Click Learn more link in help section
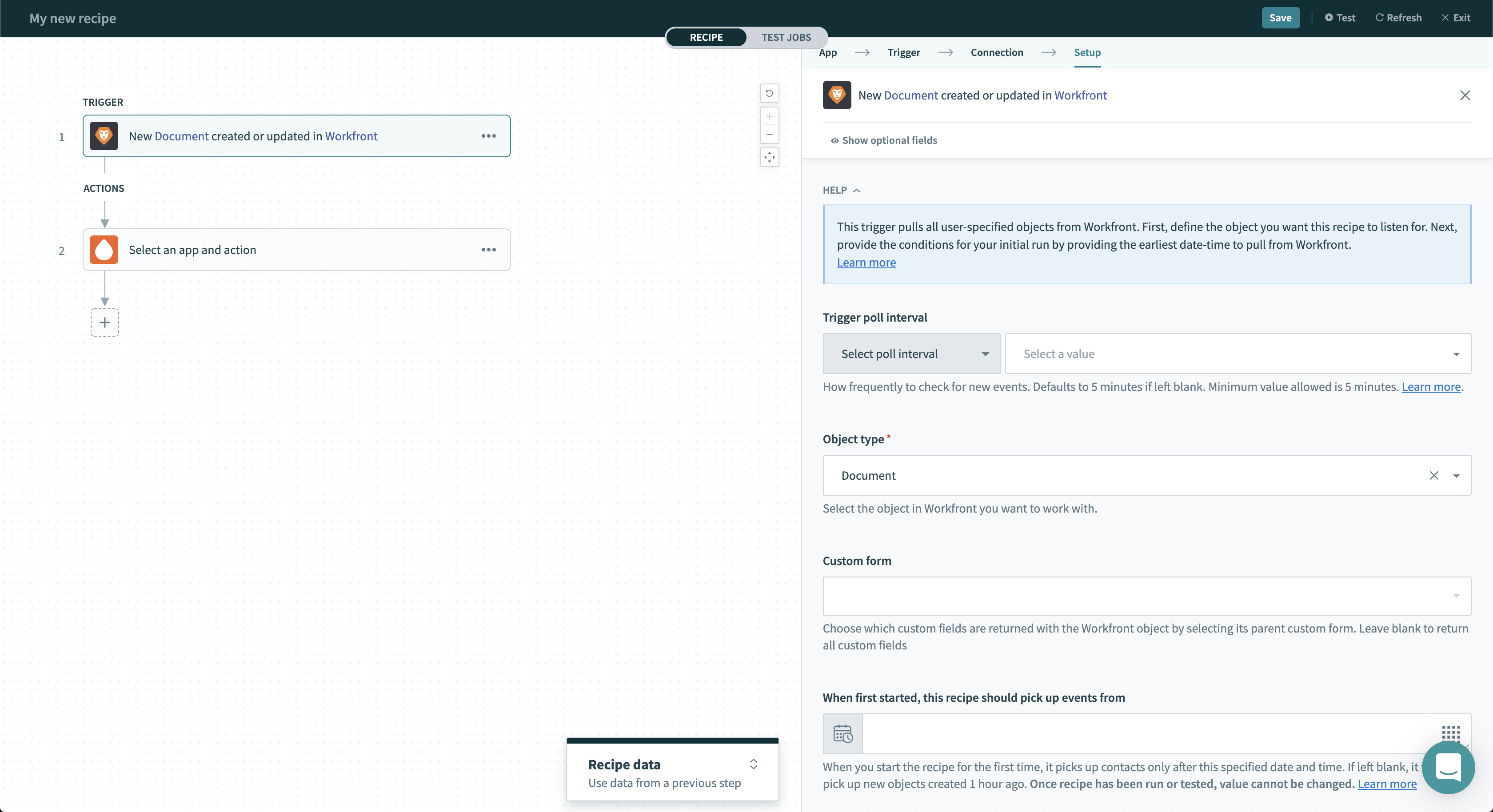Viewport: 1493px width, 812px height. (866, 262)
